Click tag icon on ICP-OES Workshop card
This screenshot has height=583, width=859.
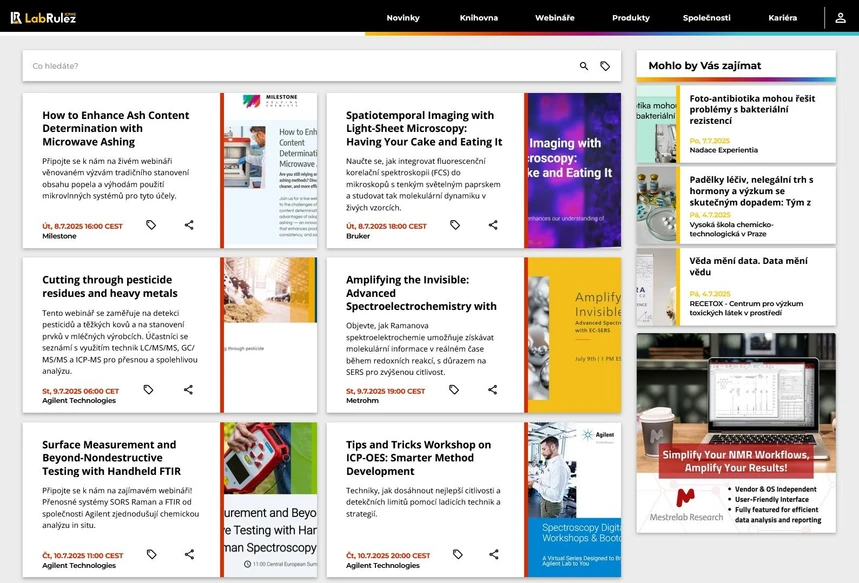(x=458, y=555)
